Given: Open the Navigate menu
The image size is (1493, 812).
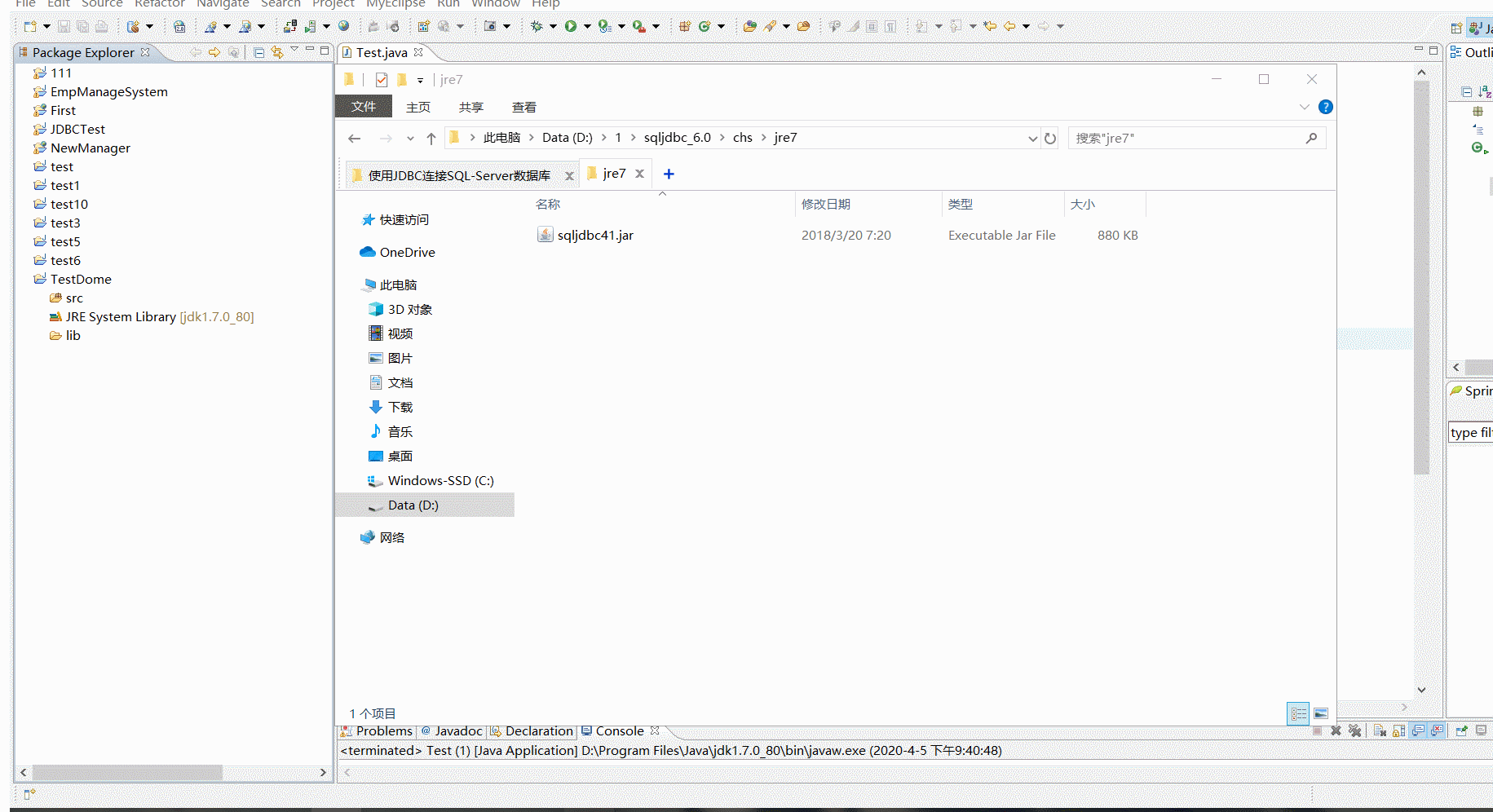Looking at the screenshot, I should tap(223, 5).
